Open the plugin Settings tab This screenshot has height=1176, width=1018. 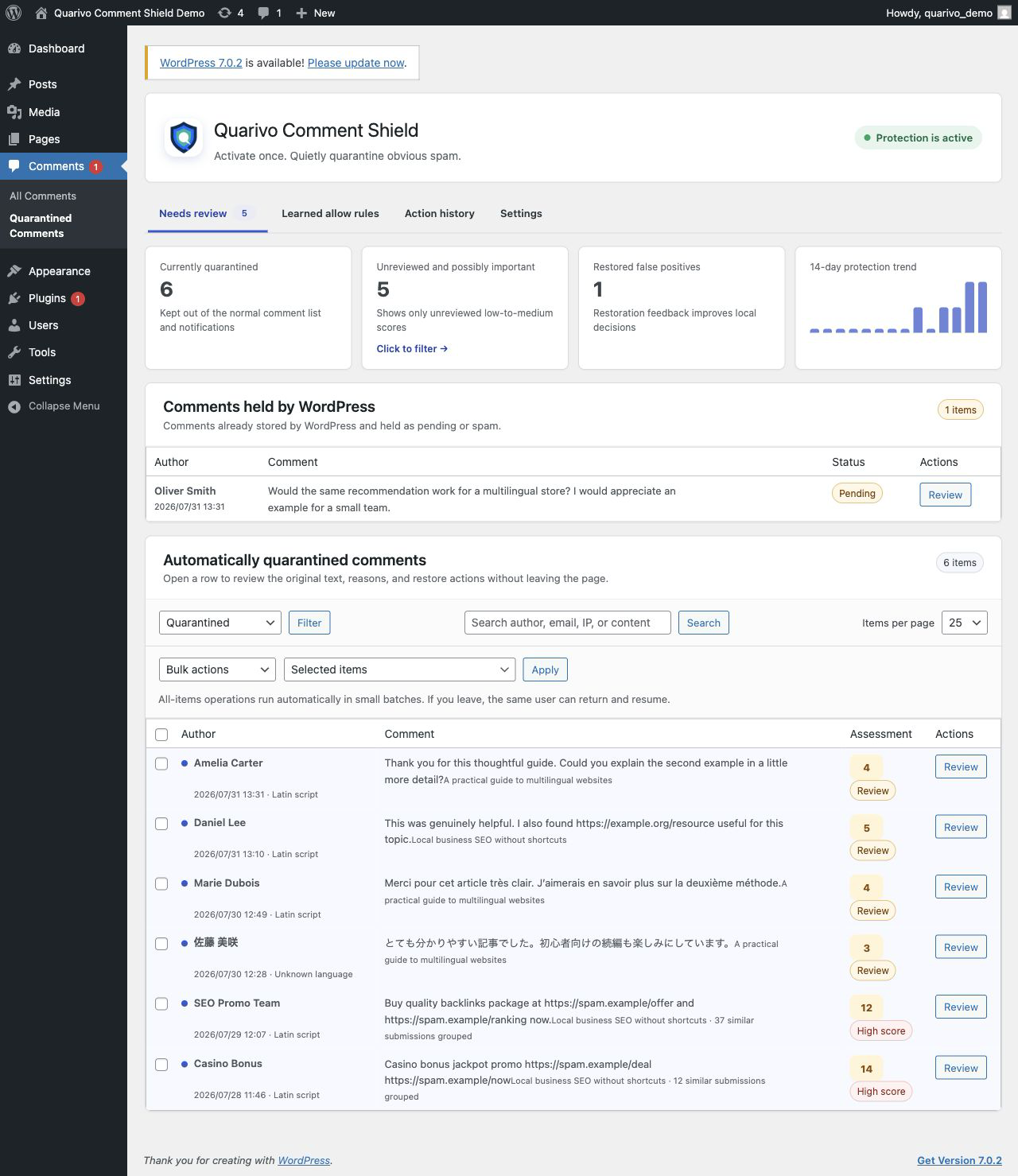[521, 213]
